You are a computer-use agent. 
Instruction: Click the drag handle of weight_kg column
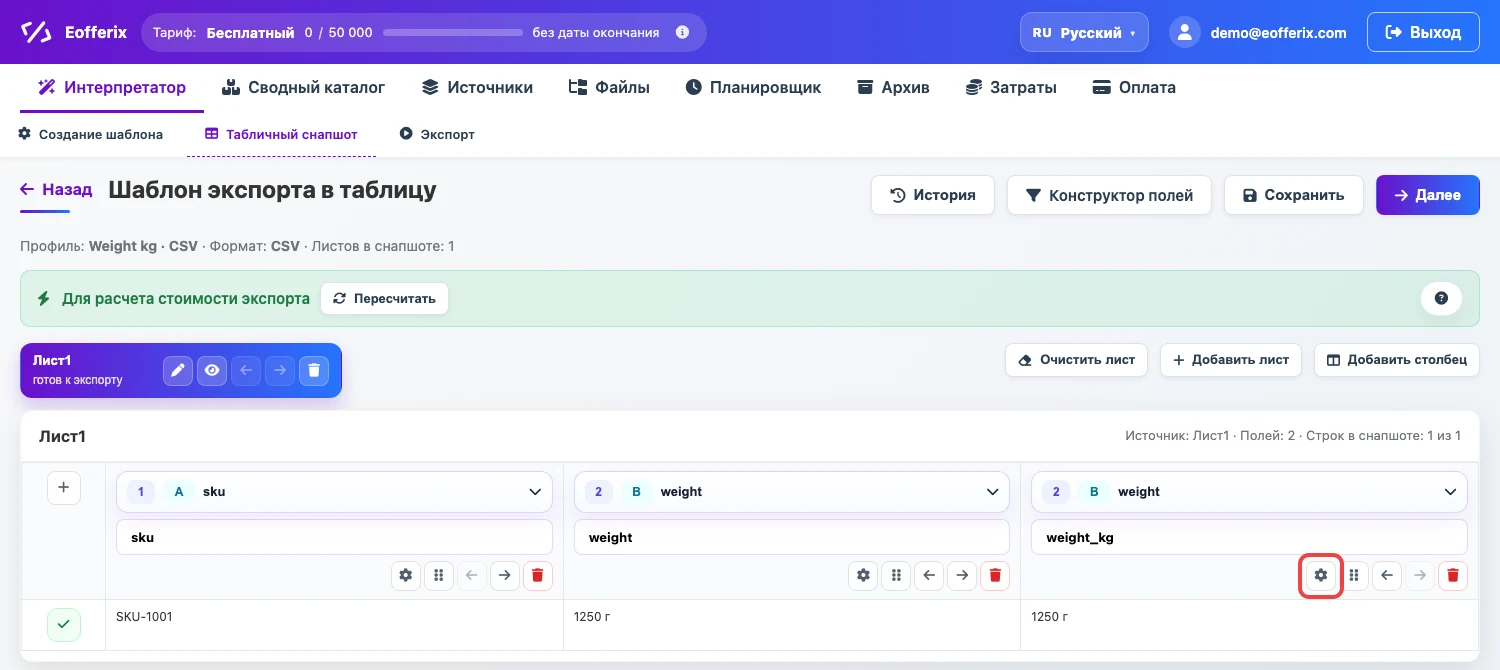[x=1354, y=575]
